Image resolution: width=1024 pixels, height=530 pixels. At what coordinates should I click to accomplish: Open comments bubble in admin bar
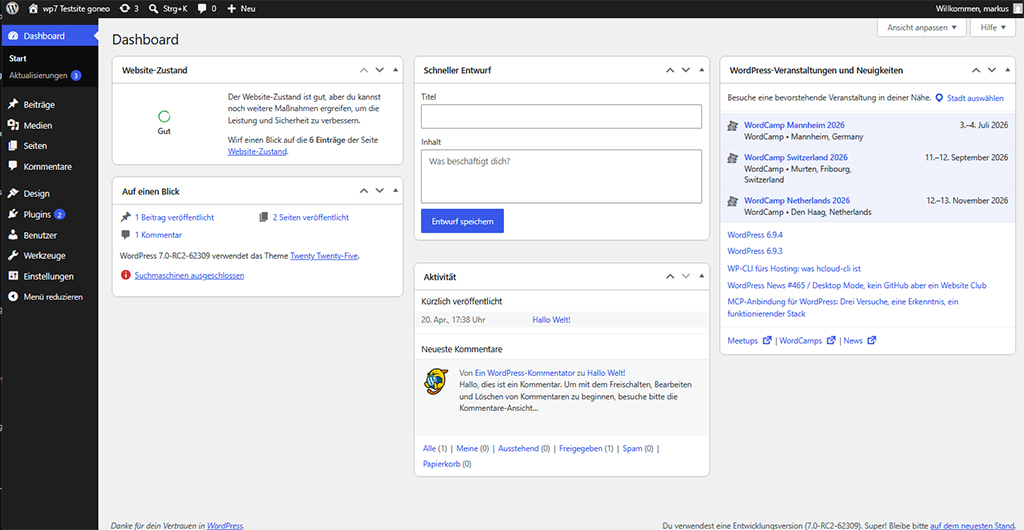(x=206, y=9)
